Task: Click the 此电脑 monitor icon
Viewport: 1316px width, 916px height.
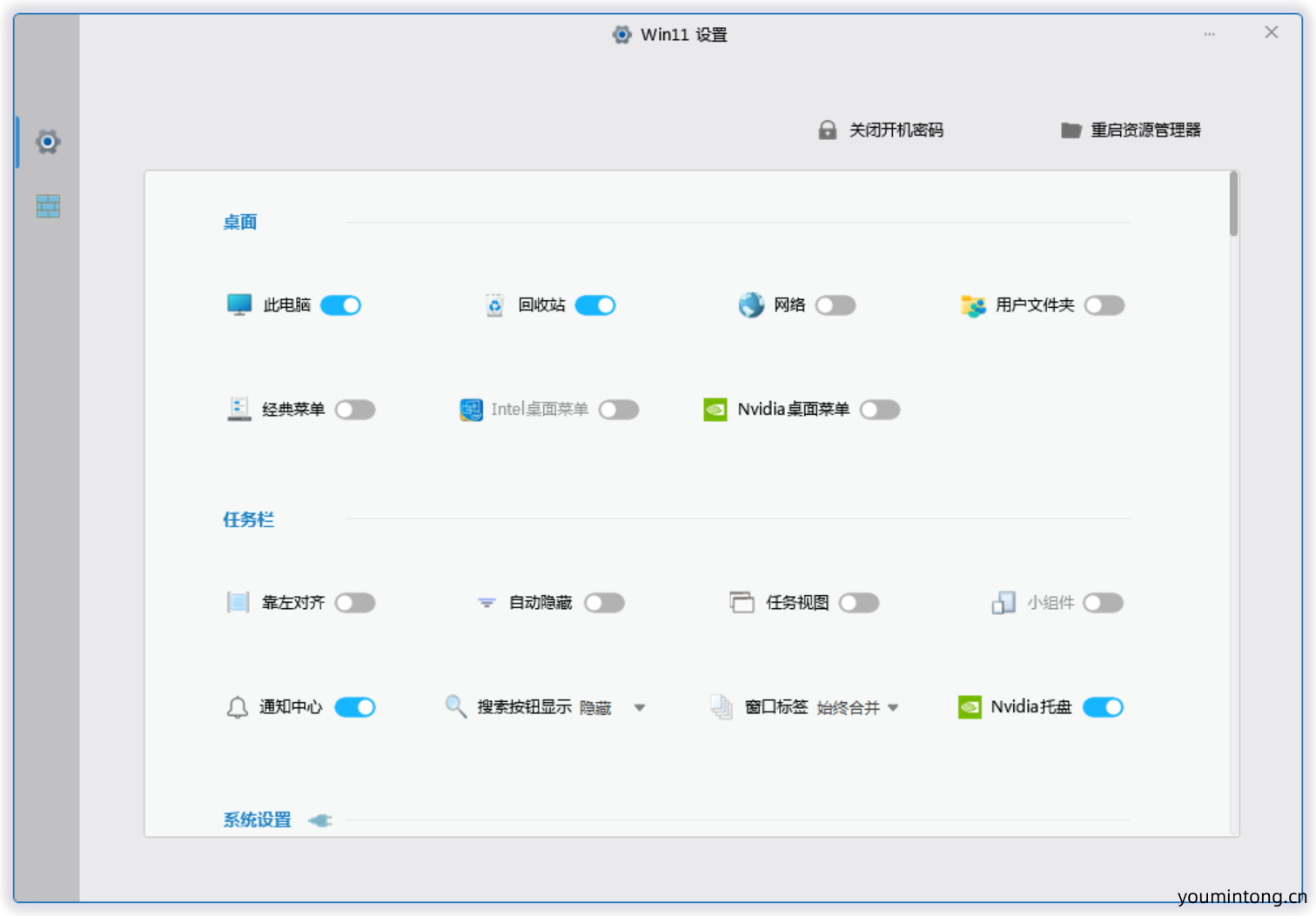Action: [239, 304]
